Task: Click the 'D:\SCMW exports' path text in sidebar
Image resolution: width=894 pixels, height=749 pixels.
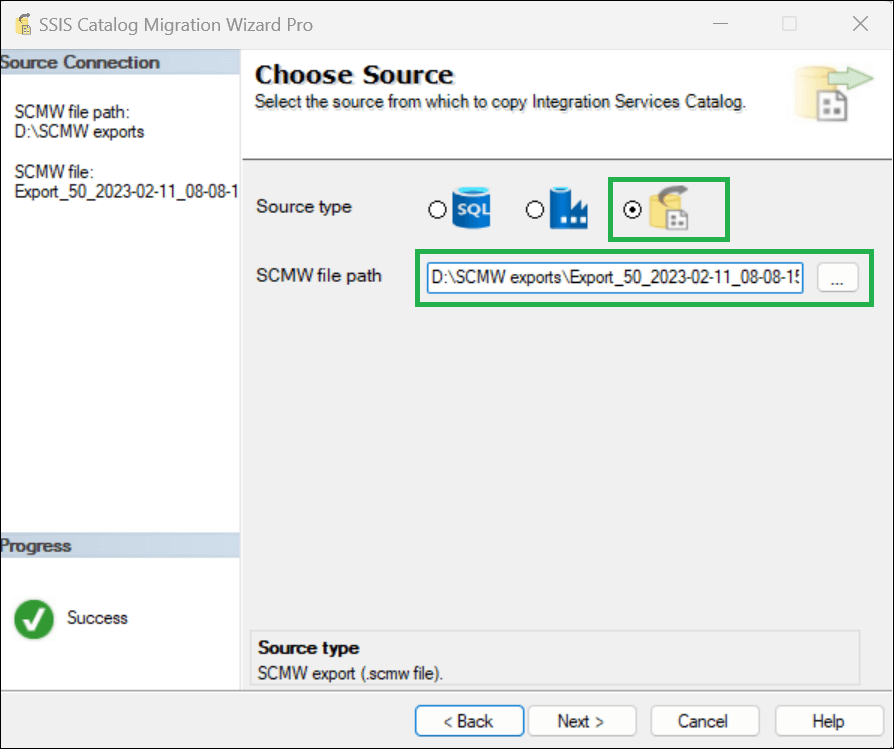Action: click(79, 132)
